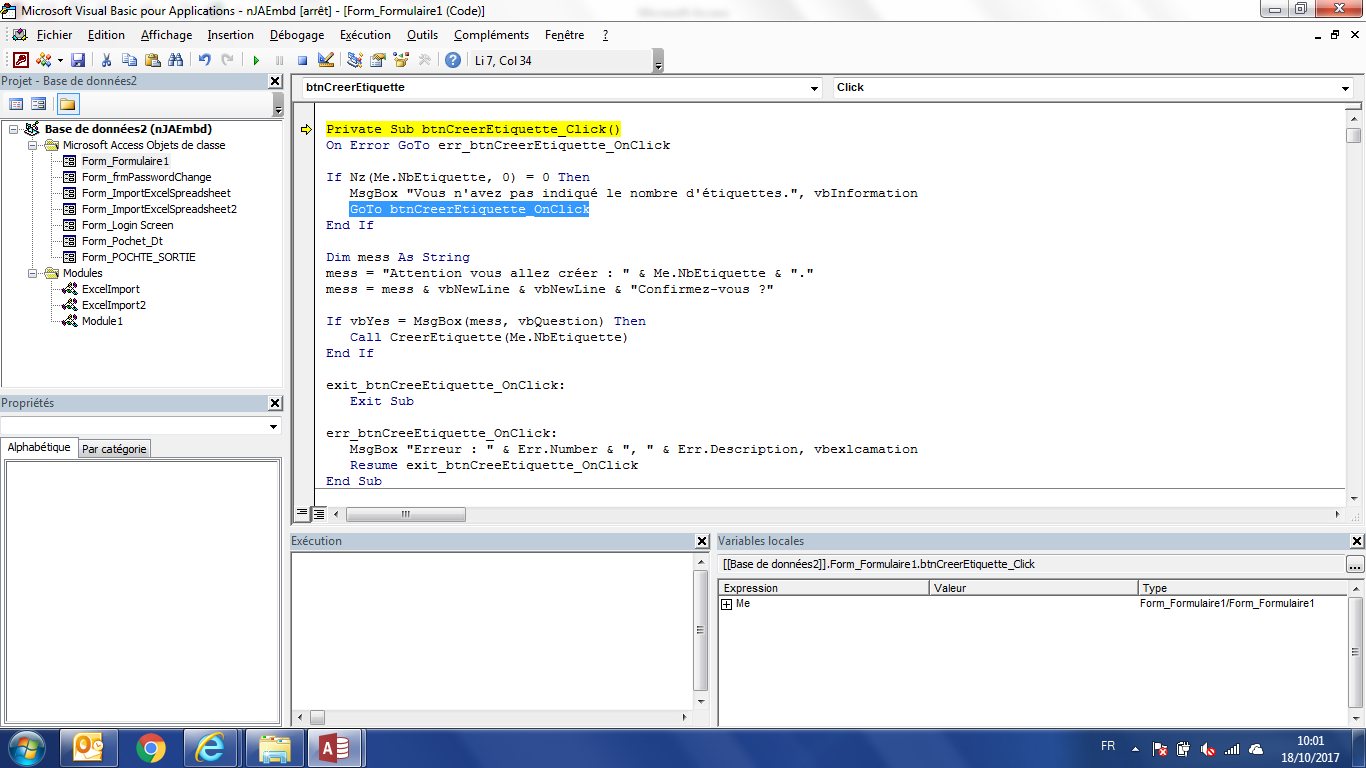This screenshot has width=1366, height=768.
Task: Open the Propriétés object dropdown
Action: tap(273, 426)
